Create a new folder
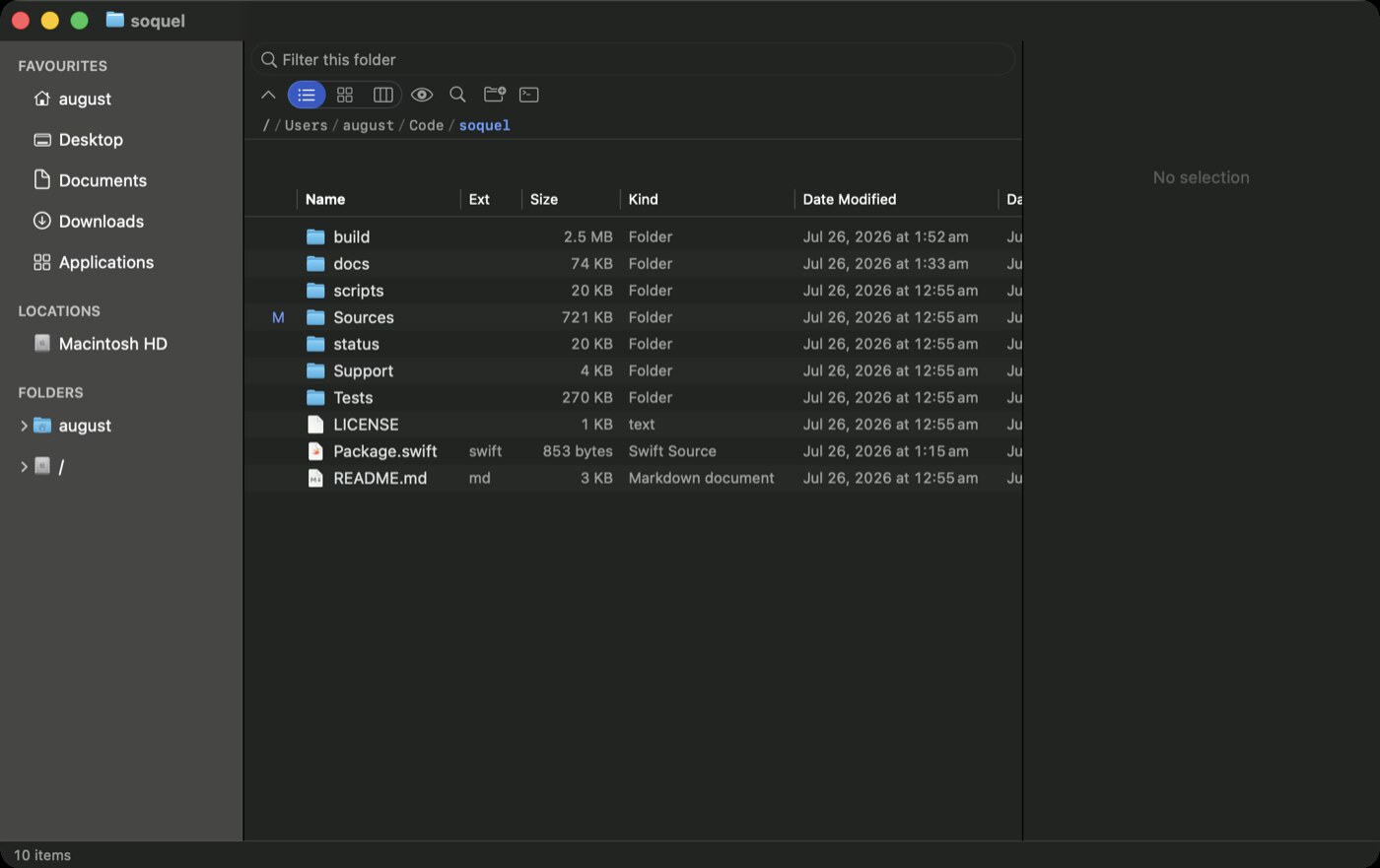Screen dimensions: 1380x868 [495, 95]
